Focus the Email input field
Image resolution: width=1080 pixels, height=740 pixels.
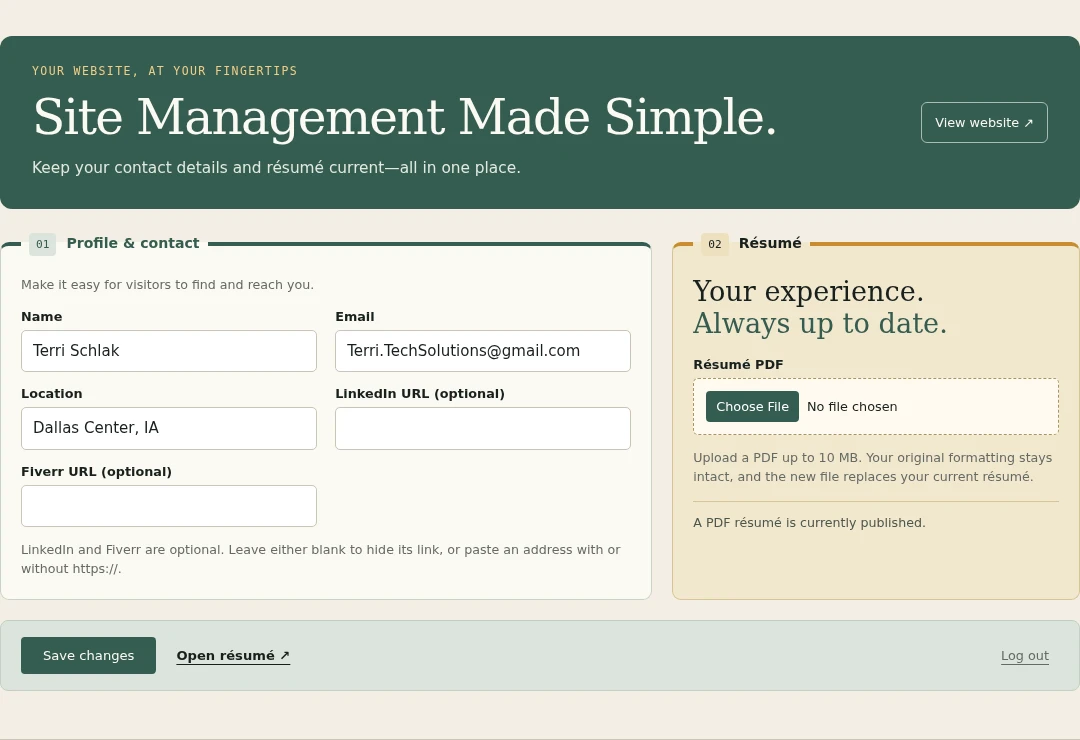click(483, 351)
